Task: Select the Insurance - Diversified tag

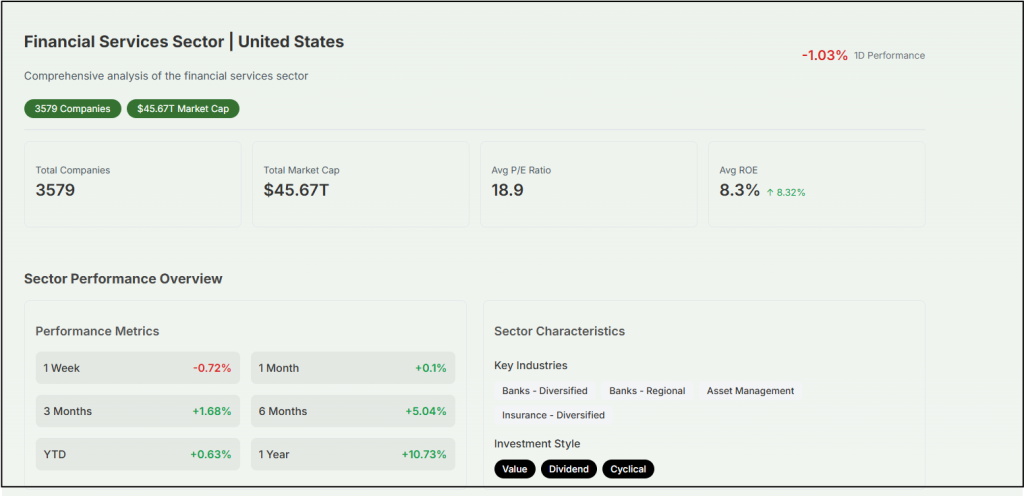Action: 553,415
